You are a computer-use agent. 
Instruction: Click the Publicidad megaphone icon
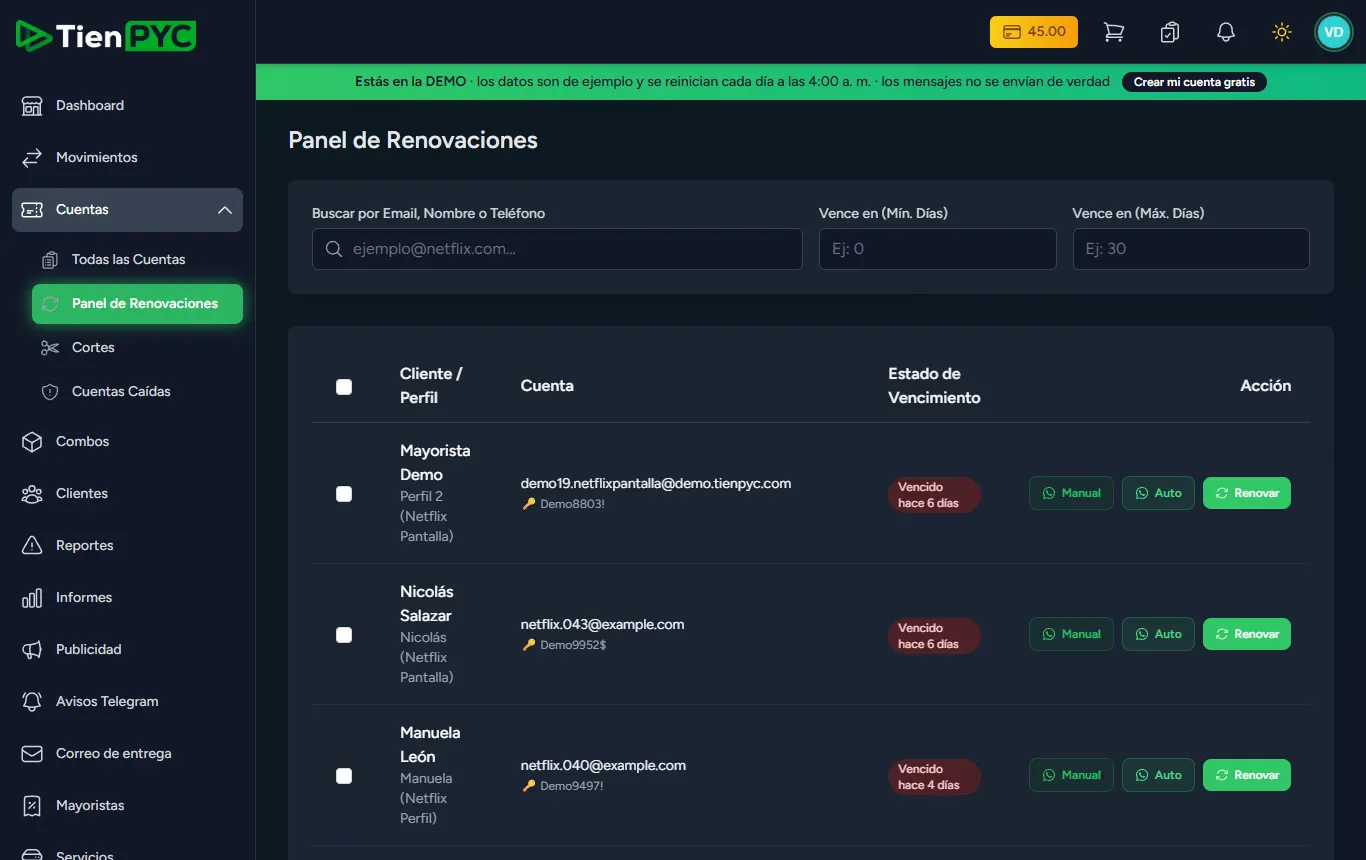tap(32, 649)
